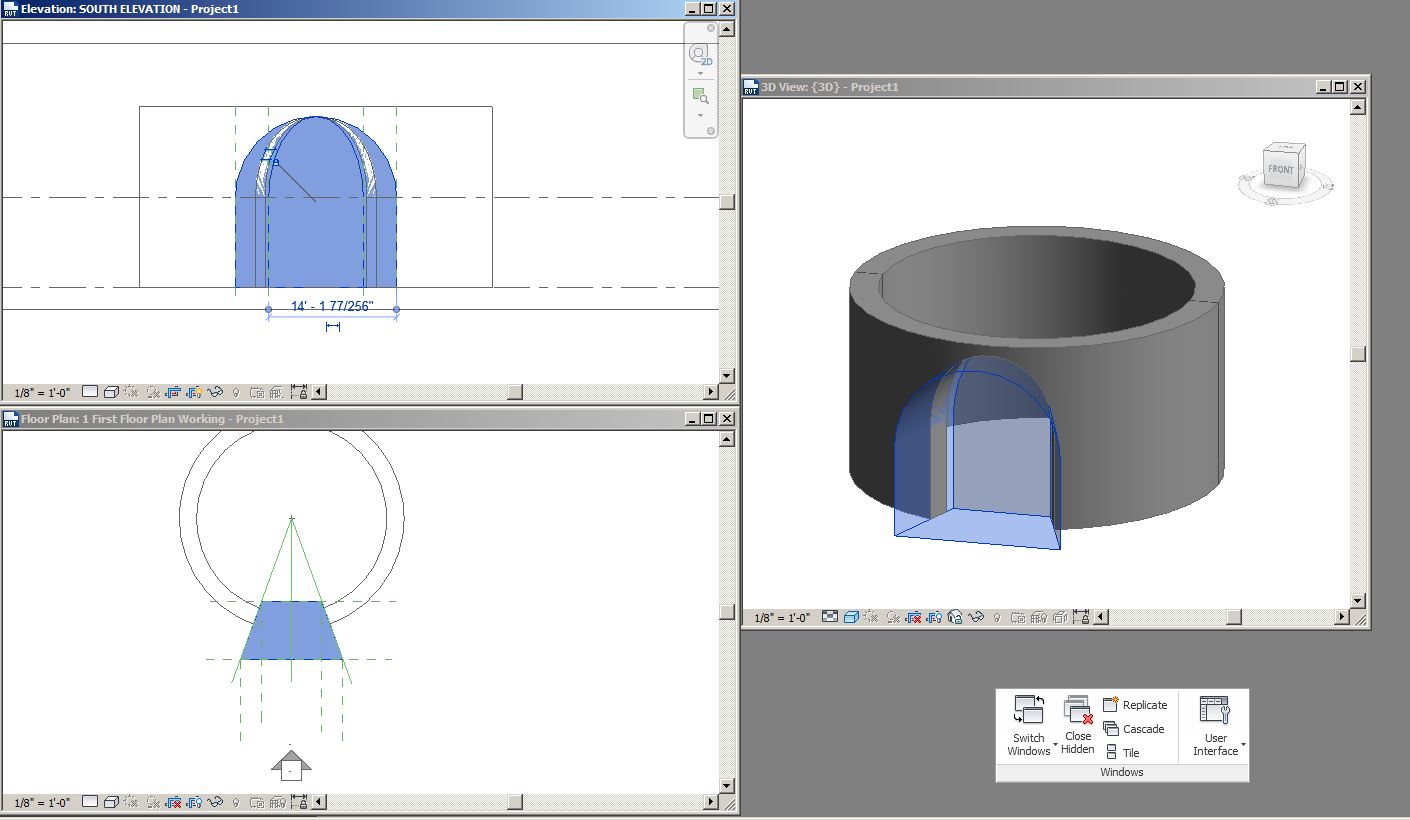Click the zoom region icon on the navigation bar
1410x820 pixels.
[700, 93]
